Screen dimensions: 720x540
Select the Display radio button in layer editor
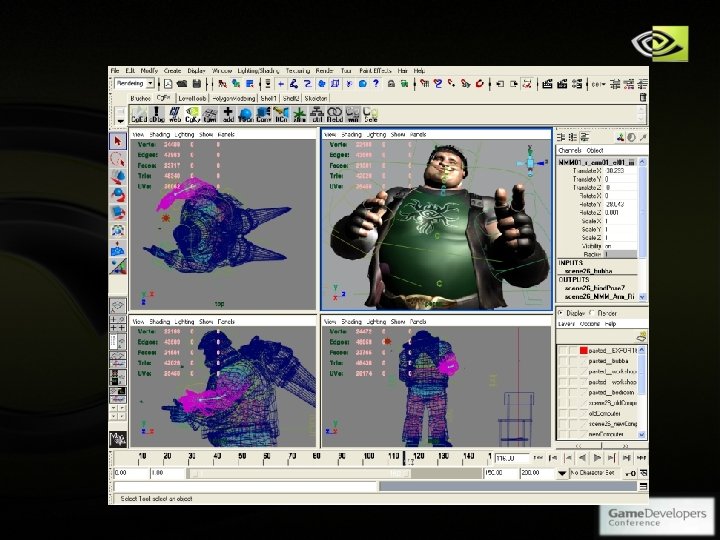click(x=561, y=313)
